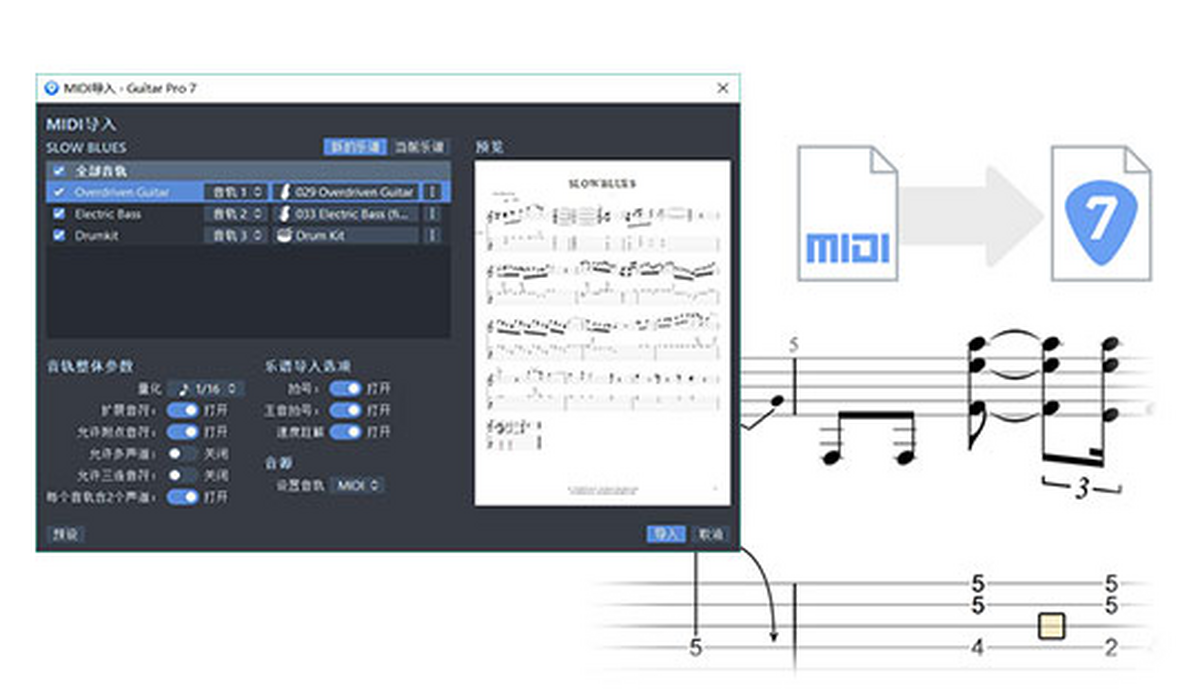Uncheck the Electric Bass track checkbox

click(x=59, y=214)
